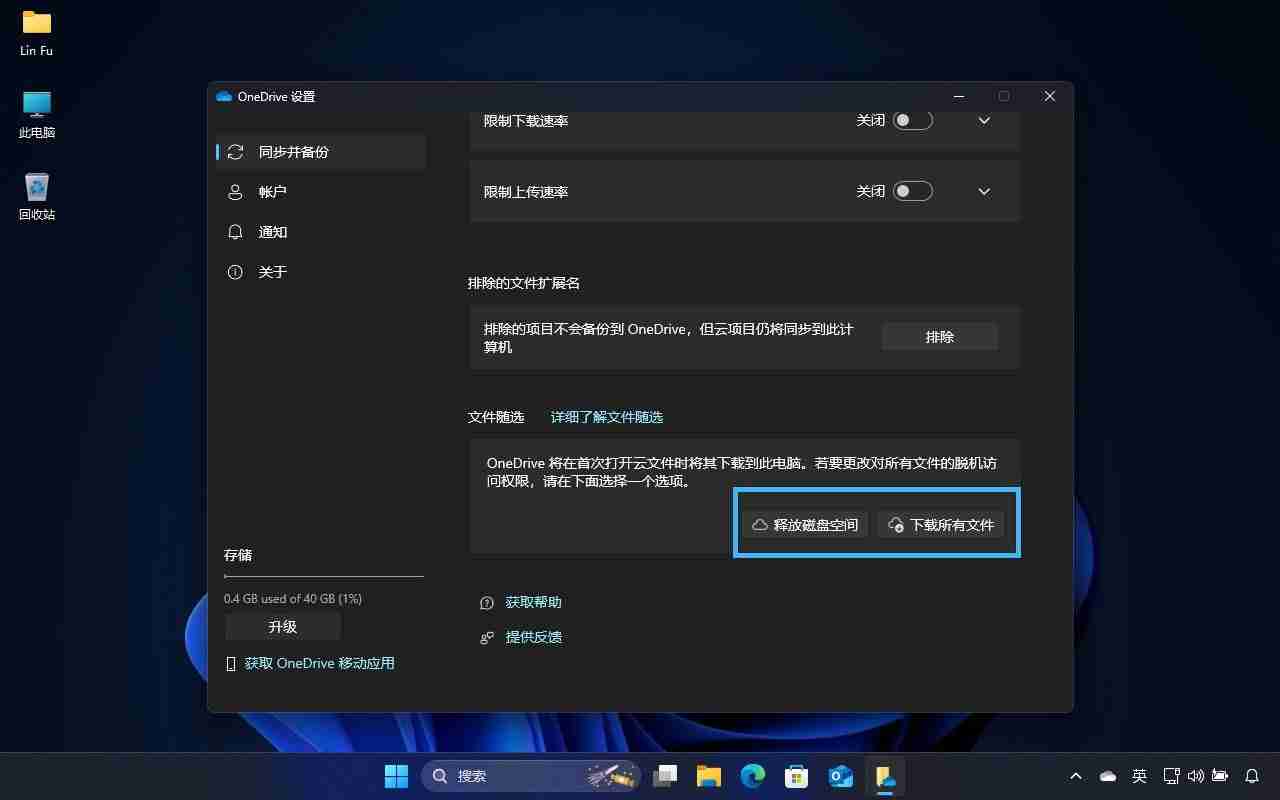Open the 通知 notification settings
1280x800 pixels.
click(x=272, y=232)
